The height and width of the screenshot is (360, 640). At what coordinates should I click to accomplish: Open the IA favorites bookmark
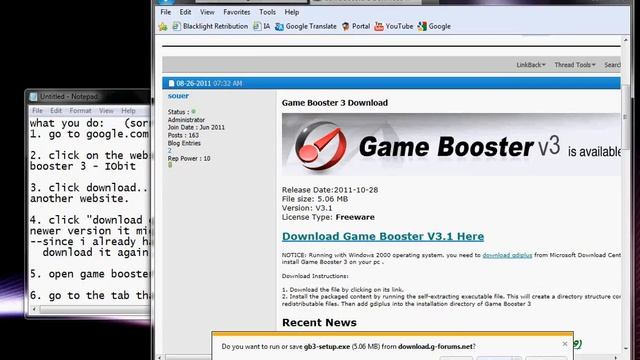[x=262, y=27]
